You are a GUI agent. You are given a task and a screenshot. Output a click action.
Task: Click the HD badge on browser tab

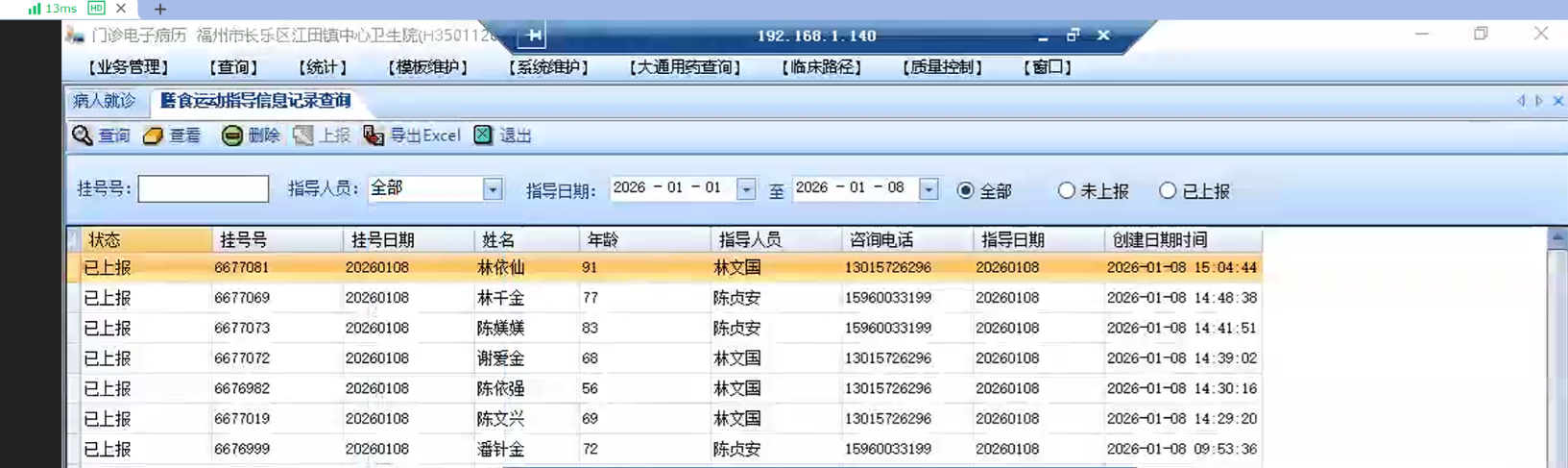click(x=96, y=8)
